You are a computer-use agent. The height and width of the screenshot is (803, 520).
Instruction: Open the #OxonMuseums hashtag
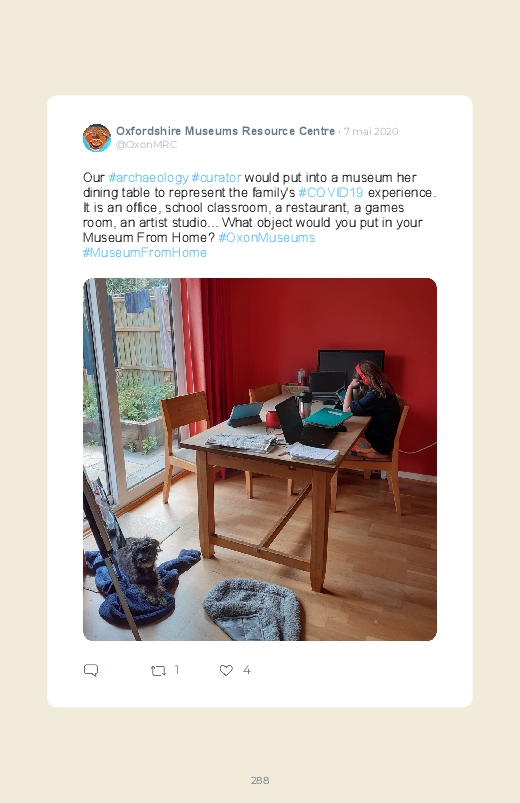pyautogui.click(x=266, y=238)
